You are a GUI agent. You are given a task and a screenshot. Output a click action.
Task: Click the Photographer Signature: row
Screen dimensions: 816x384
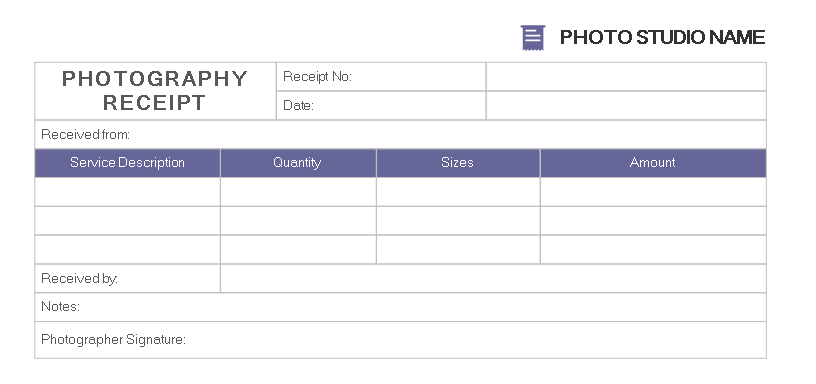tap(400, 340)
